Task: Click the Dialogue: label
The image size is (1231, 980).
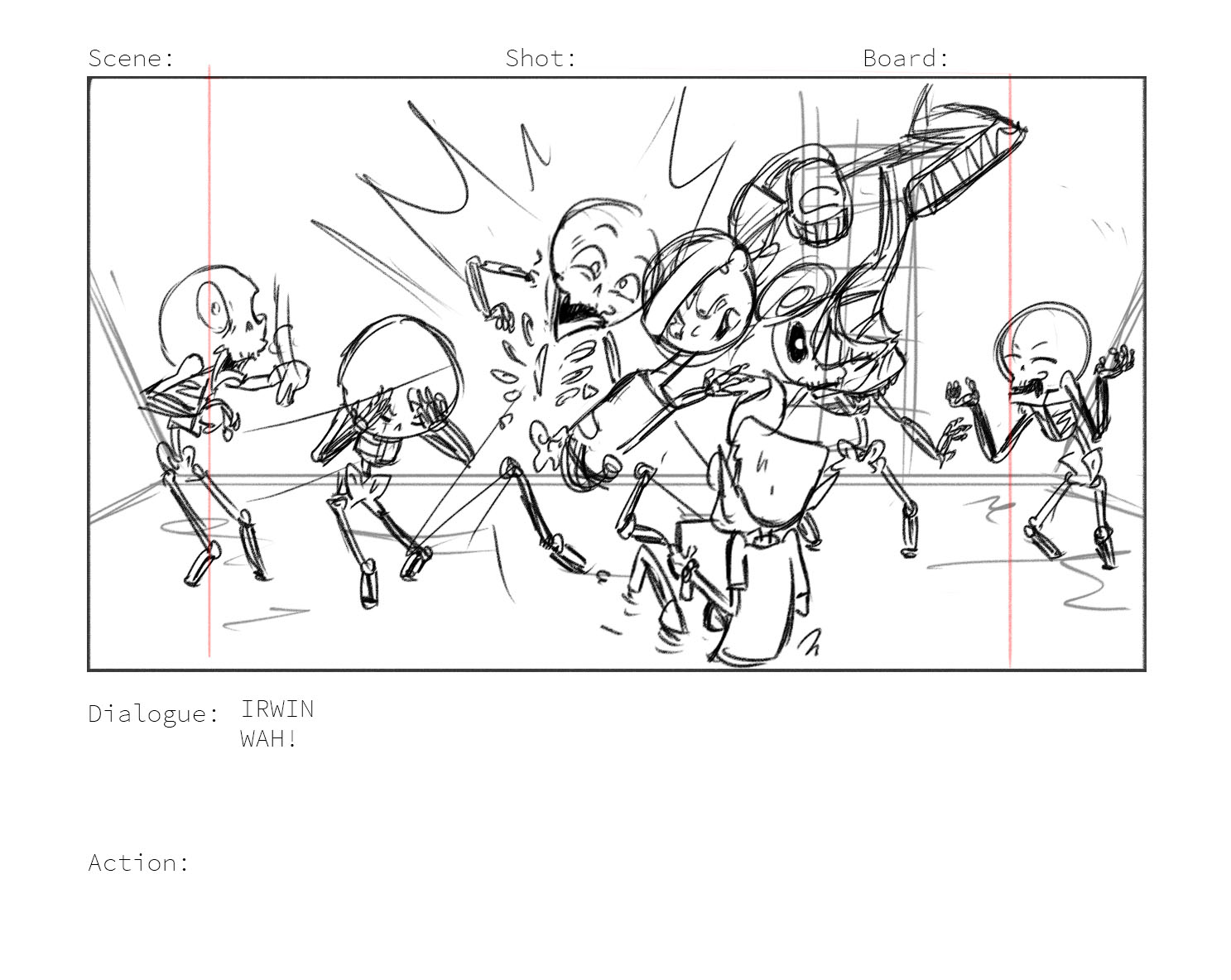Action: [x=154, y=713]
